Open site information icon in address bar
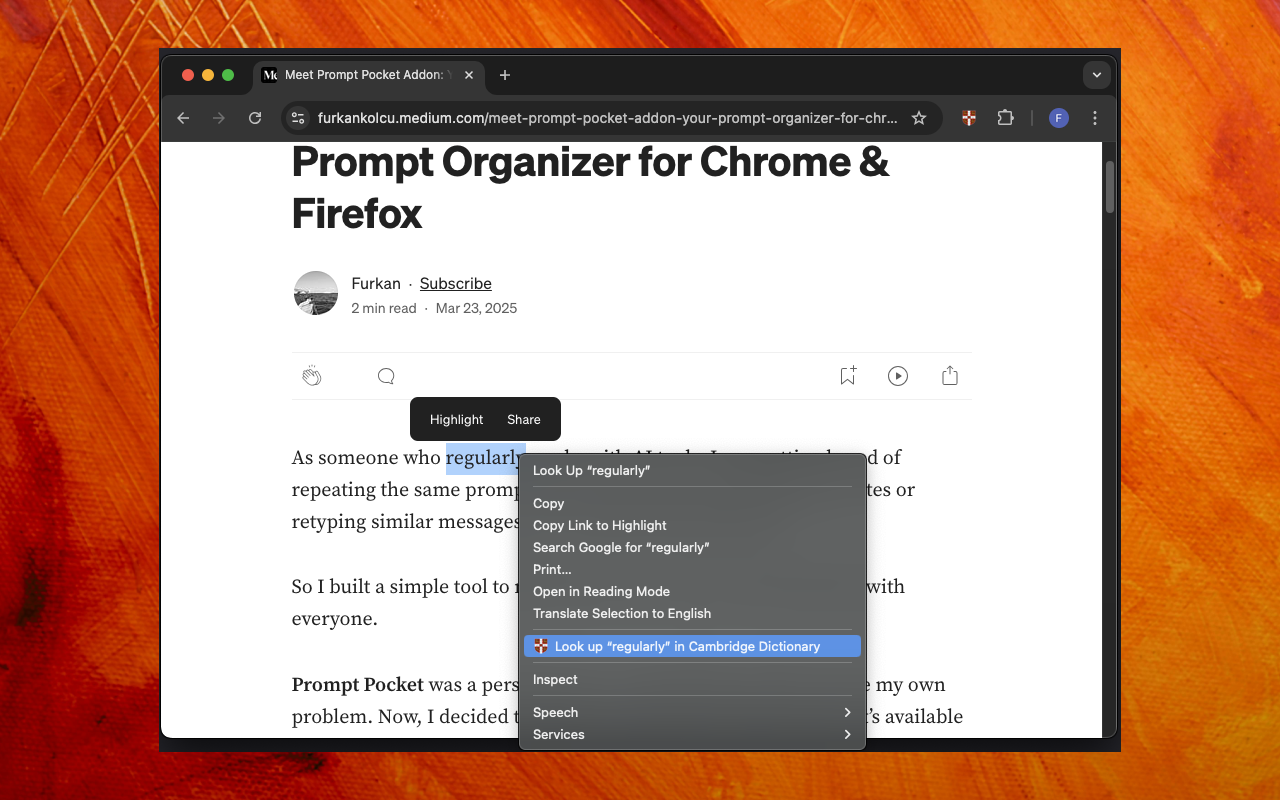The width and height of the screenshot is (1280, 800). pos(297,118)
